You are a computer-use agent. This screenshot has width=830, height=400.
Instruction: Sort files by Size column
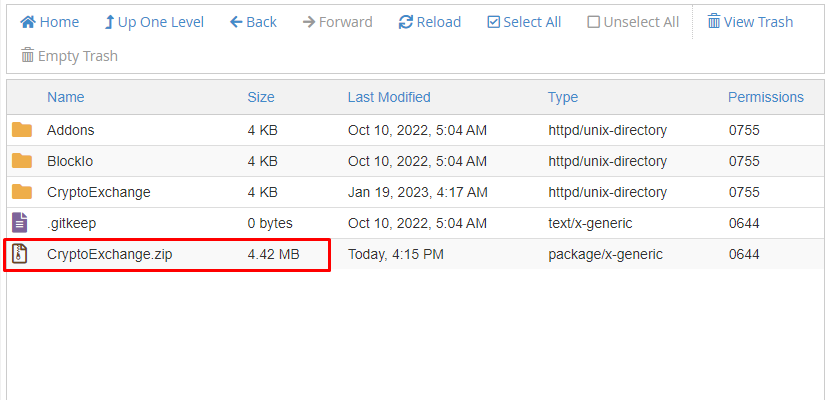pyautogui.click(x=261, y=97)
